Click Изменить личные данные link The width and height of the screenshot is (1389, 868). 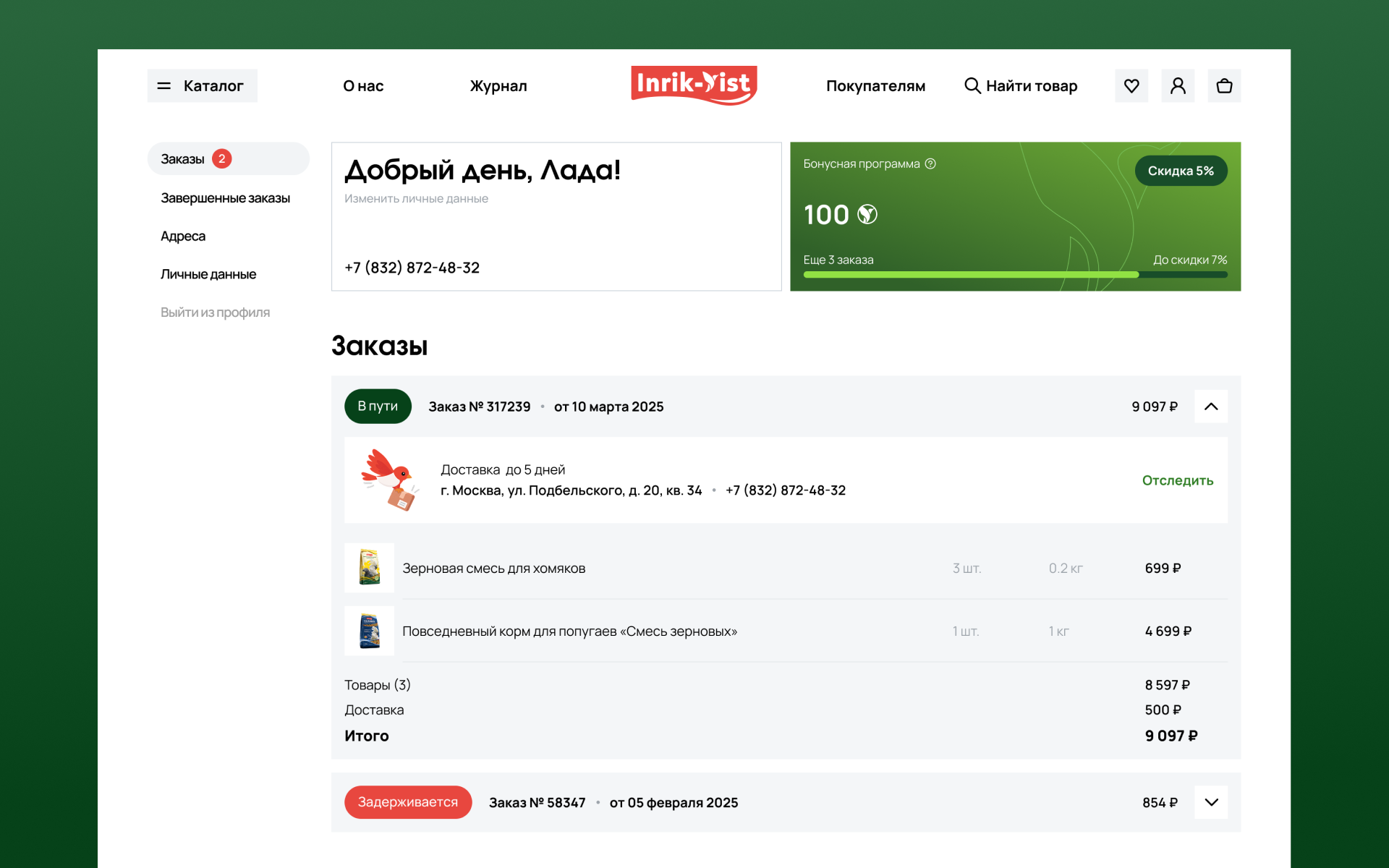pos(416,199)
